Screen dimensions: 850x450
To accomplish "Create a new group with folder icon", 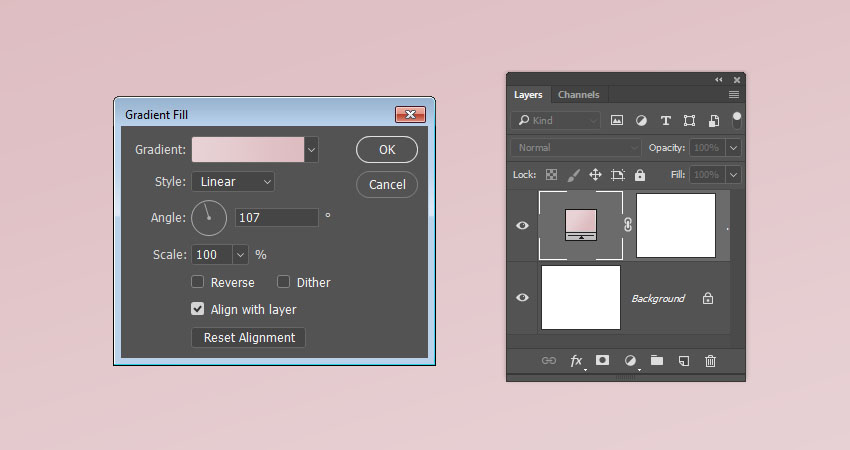I will (x=657, y=361).
